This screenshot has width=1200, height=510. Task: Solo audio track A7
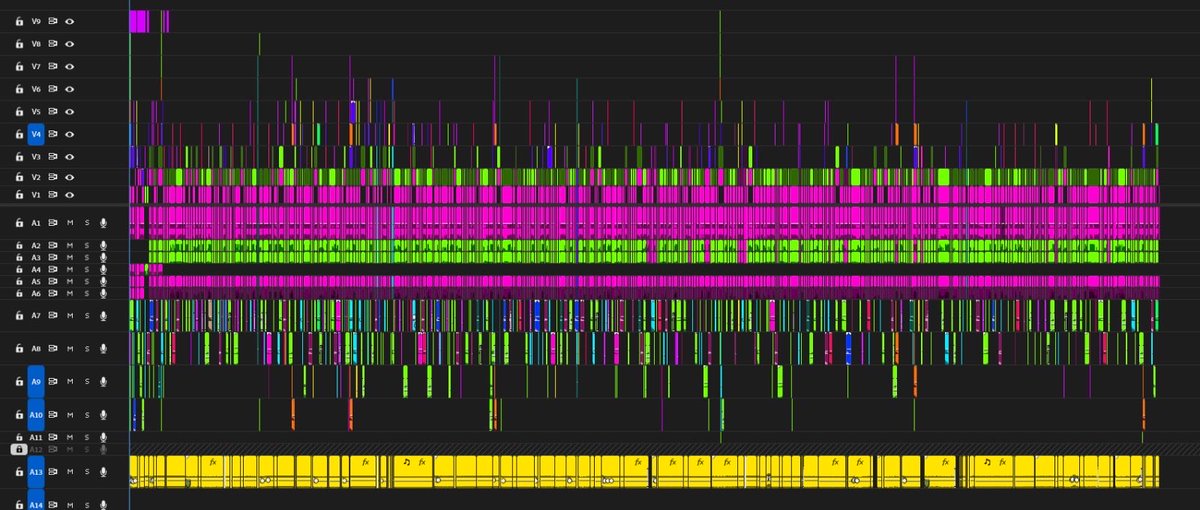(87, 316)
